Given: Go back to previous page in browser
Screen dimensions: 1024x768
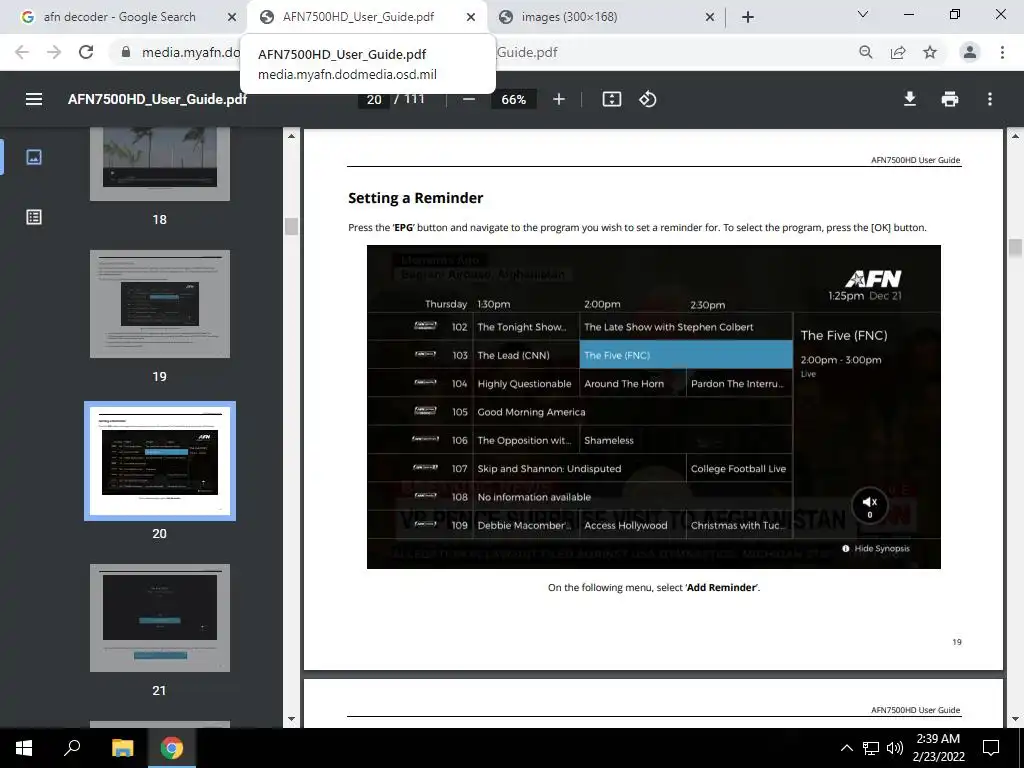Looking at the screenshot, I should coord(22,52).
